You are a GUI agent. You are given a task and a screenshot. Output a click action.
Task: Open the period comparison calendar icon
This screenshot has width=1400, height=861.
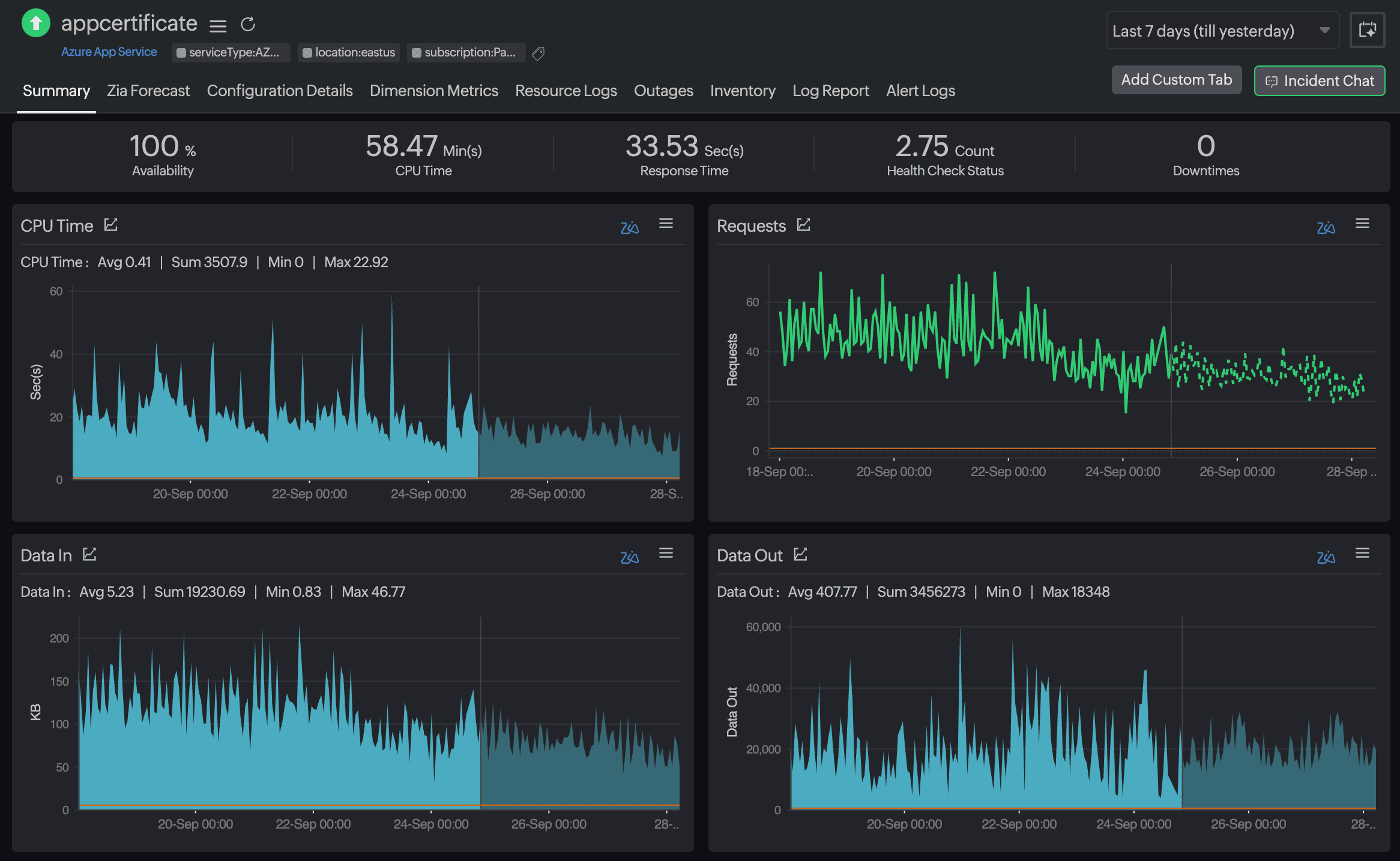coord(1368,30)
